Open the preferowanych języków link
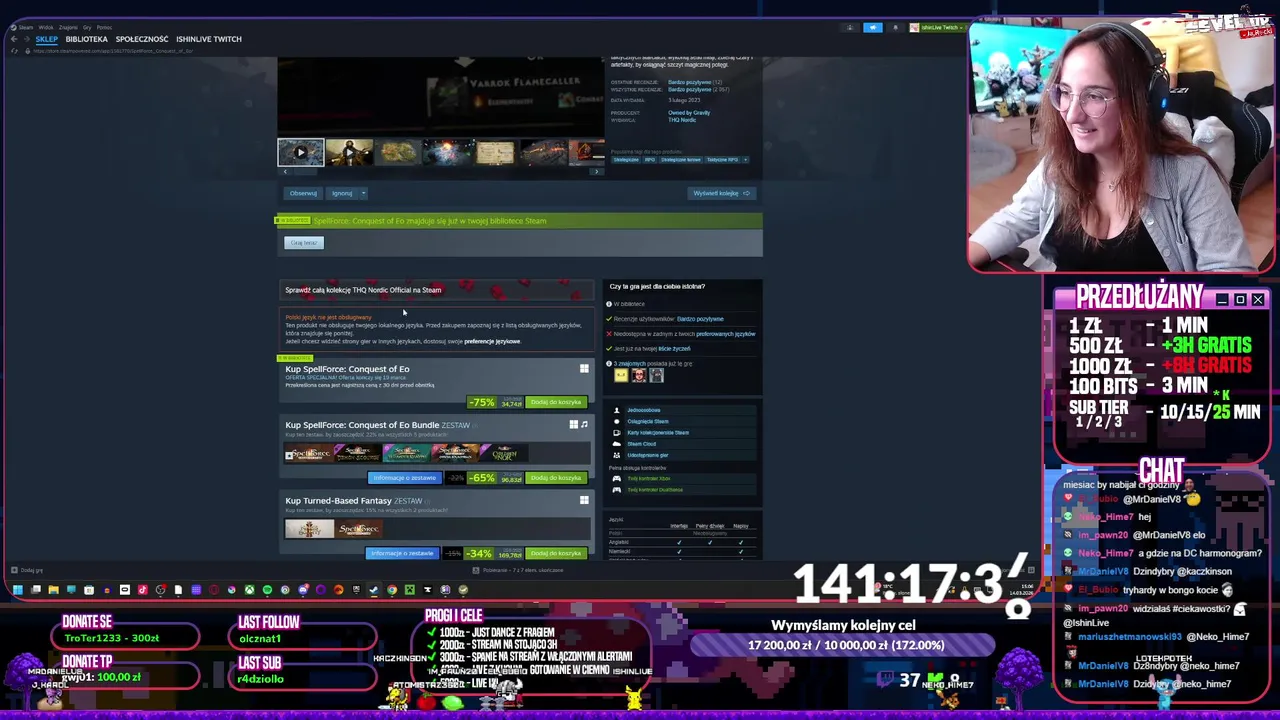Viewport: 1280px width, 720px height. [x=726, y=334]
